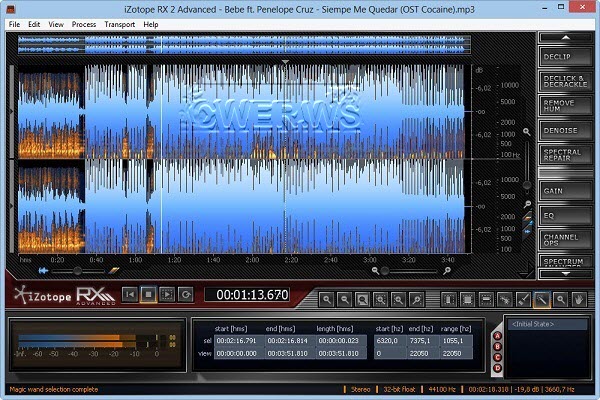Click the zoom out button in bottom toolbar
Screen dimensions: 600x400
(344, 299)
